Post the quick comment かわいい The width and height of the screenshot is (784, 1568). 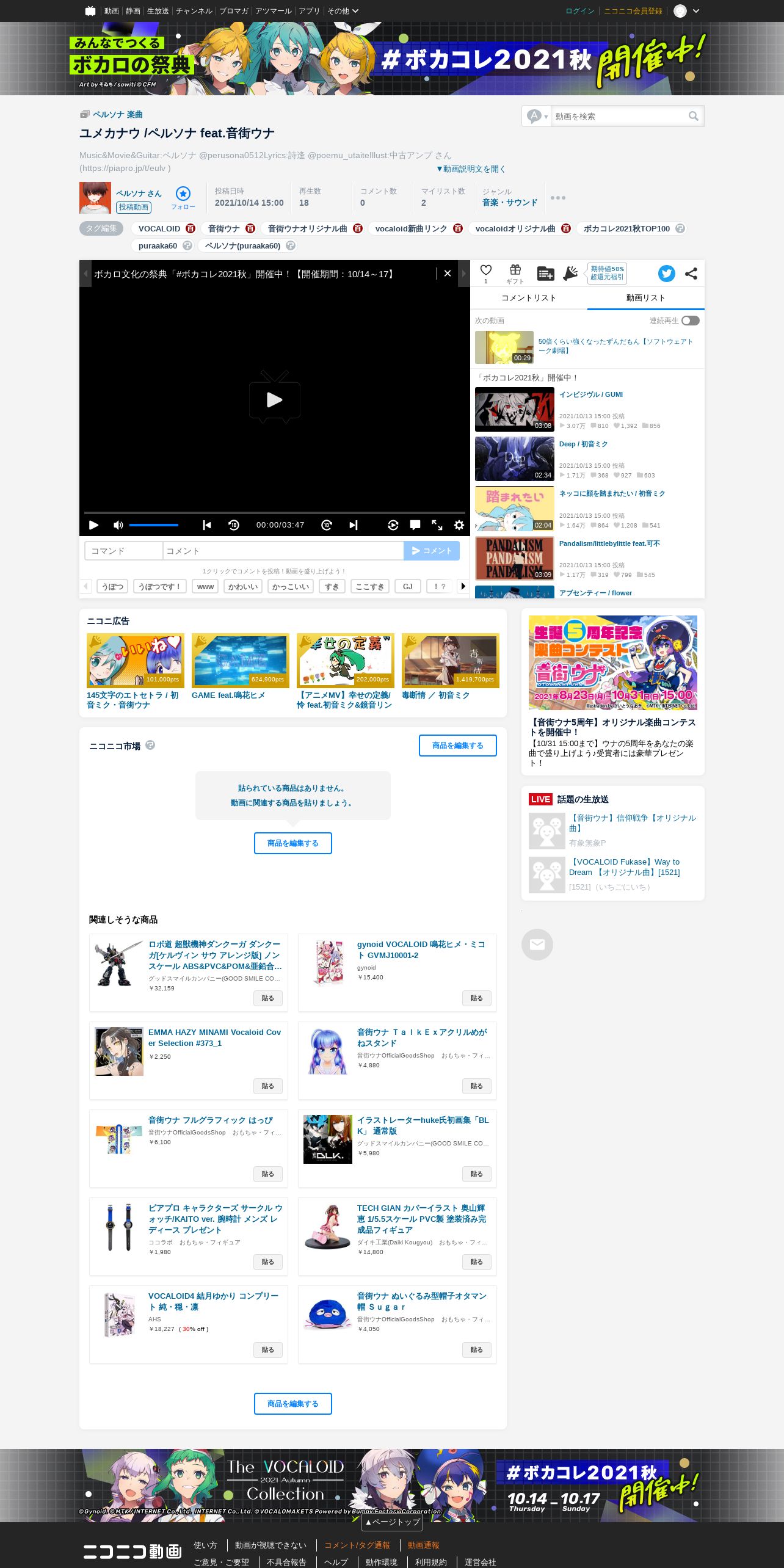pos(243,586)
